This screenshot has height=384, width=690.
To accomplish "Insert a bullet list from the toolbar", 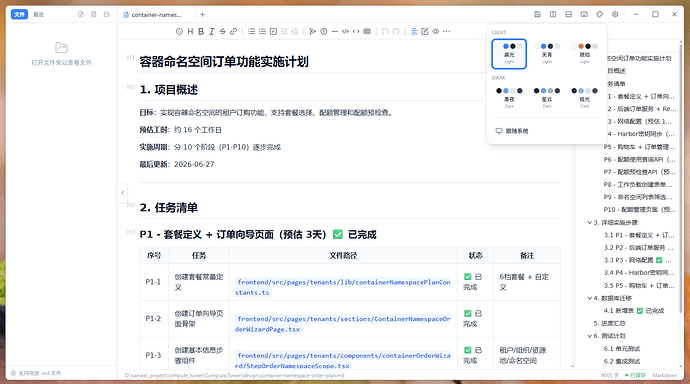I will 251,31.
